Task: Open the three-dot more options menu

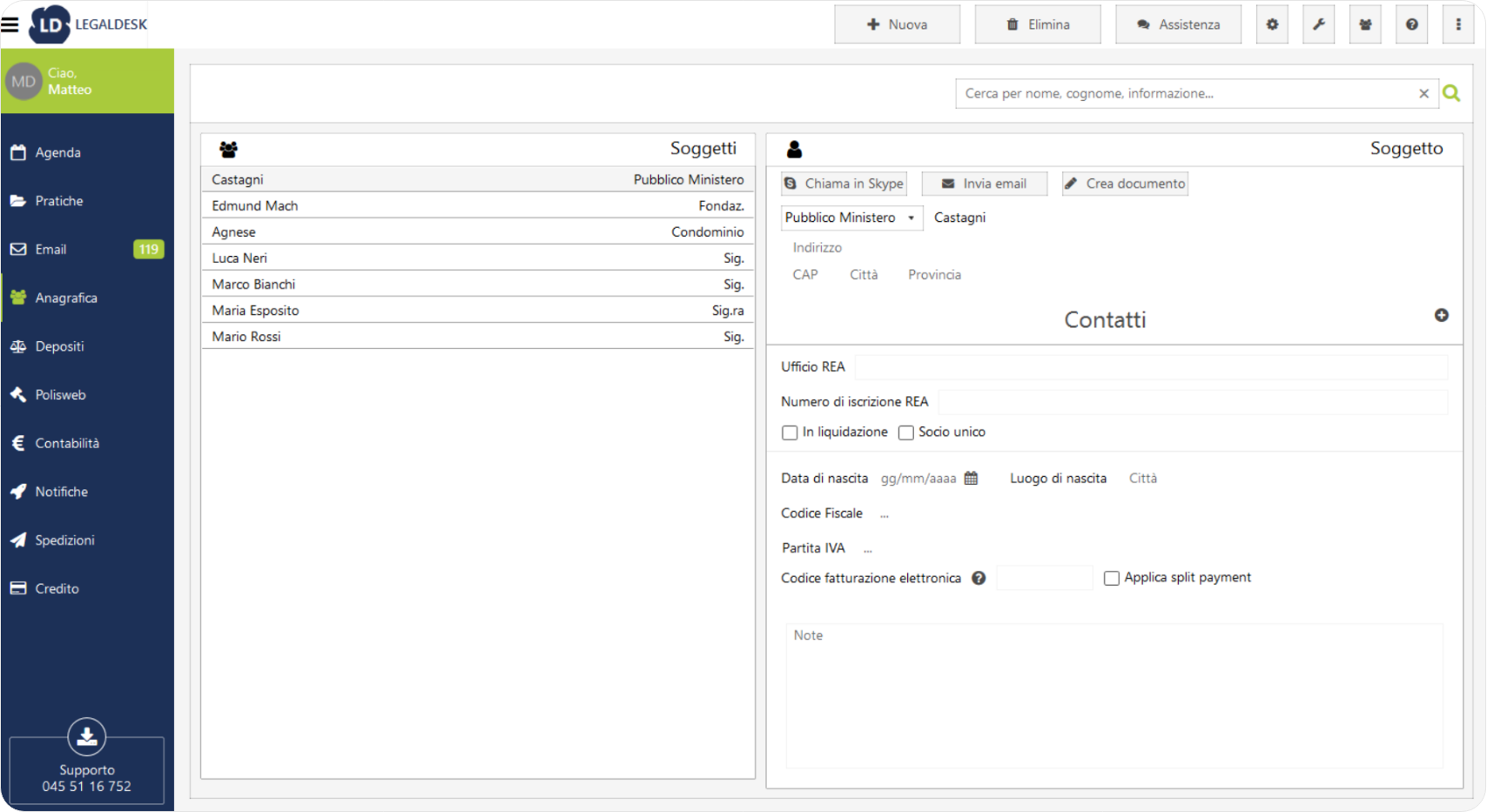Action: coord(1458,24)
